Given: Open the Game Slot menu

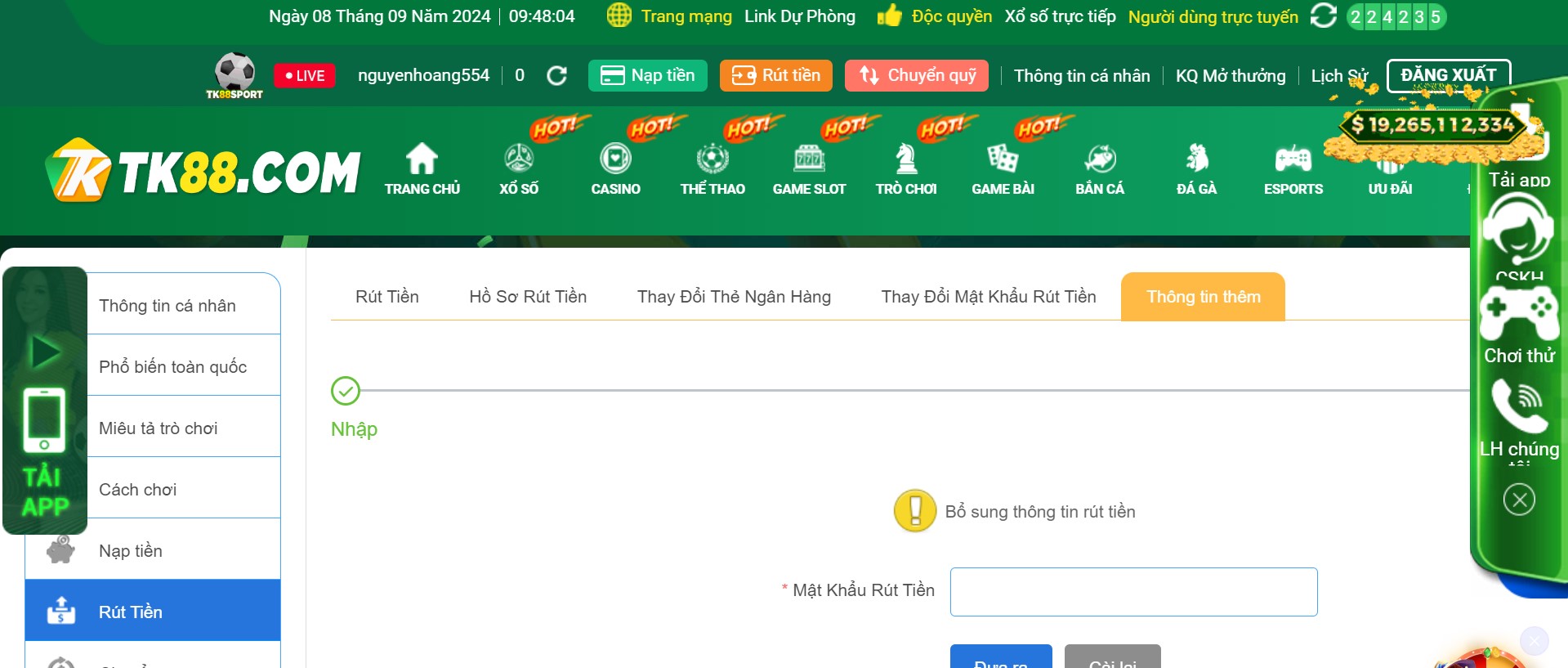Looking at the screenshot, I should click(809, 169).
